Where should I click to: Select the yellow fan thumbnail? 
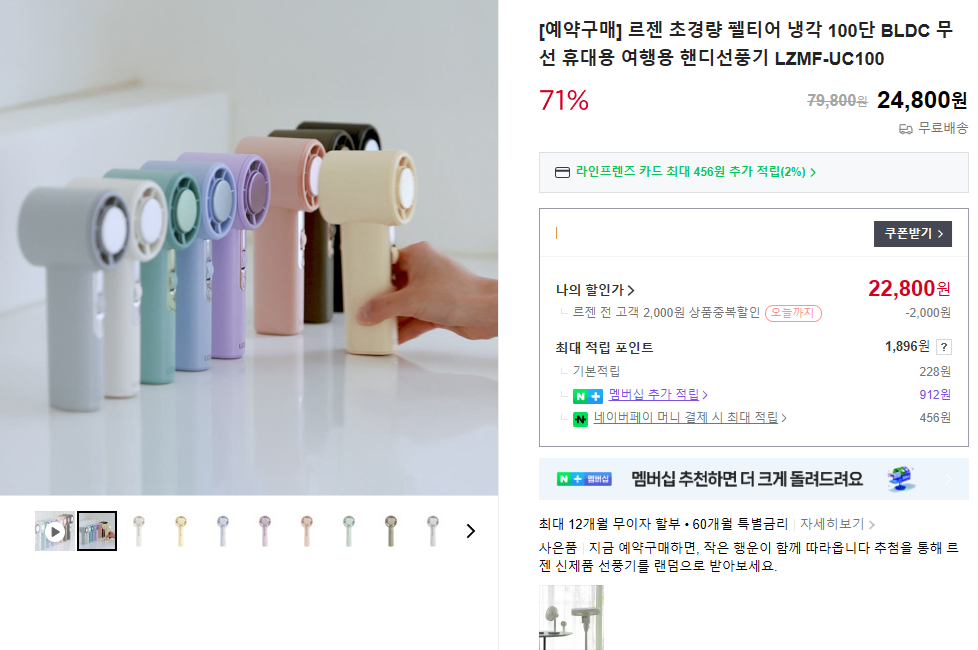click(x=181, y=531)
